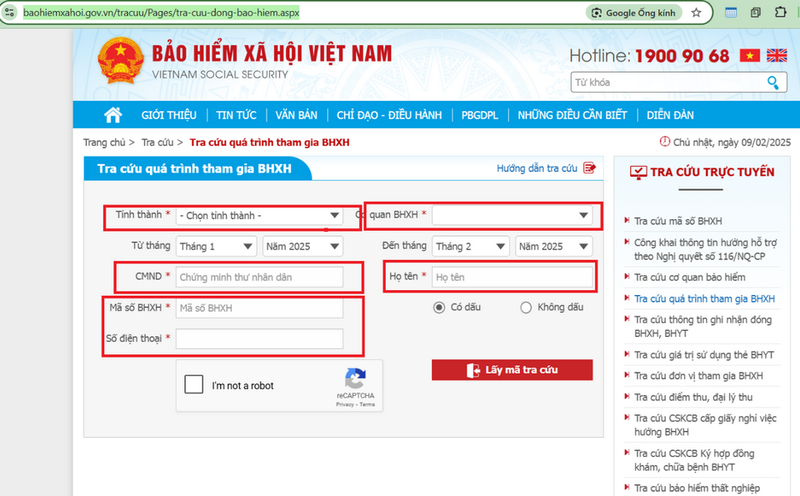The height and width of the screenshot is (496, 800).
Task: Open the from-year Năm 2025 dropdown
Action: 303,246
